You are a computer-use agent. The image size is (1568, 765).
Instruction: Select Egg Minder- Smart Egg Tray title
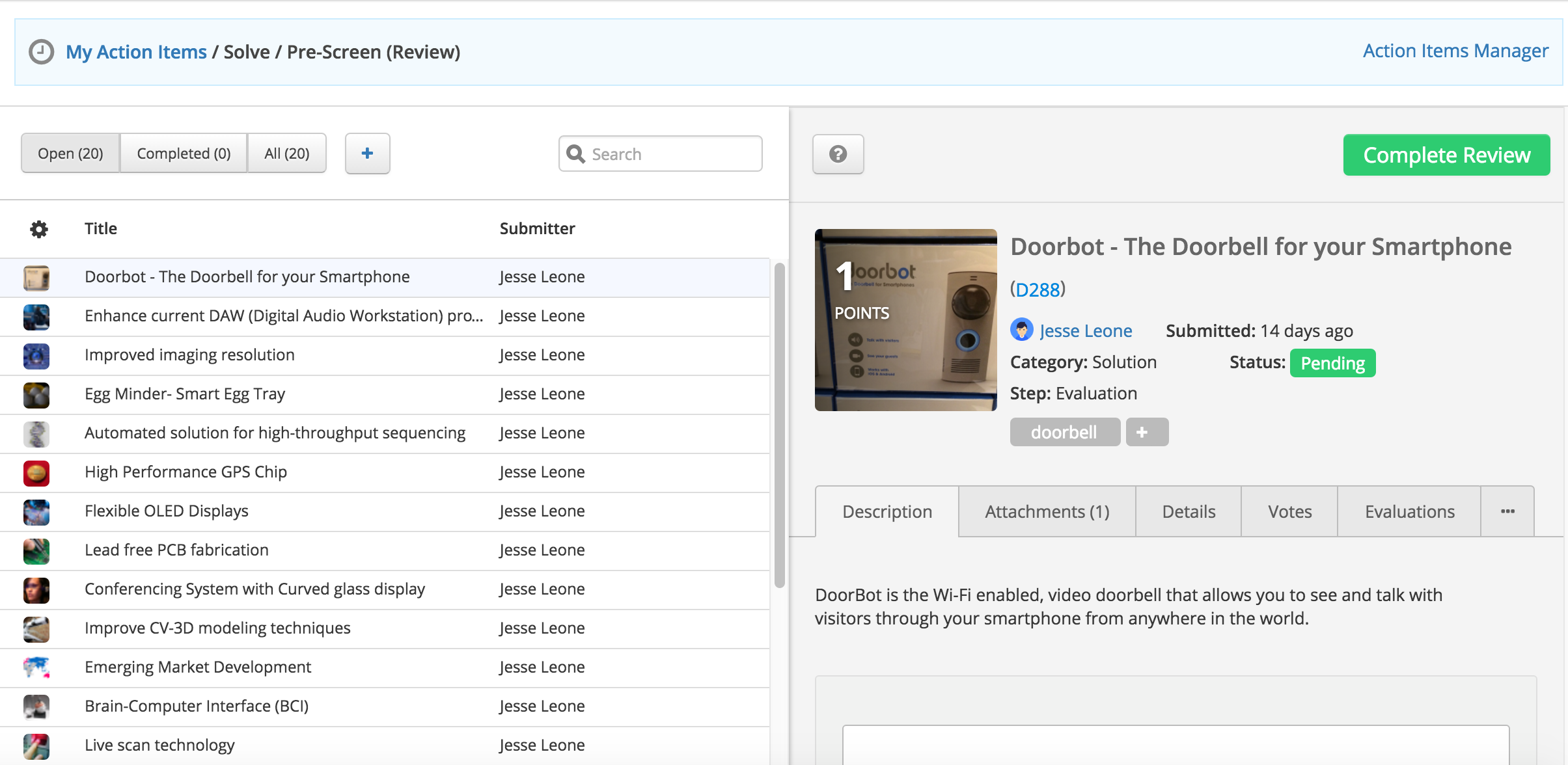(x=185, y=394)
